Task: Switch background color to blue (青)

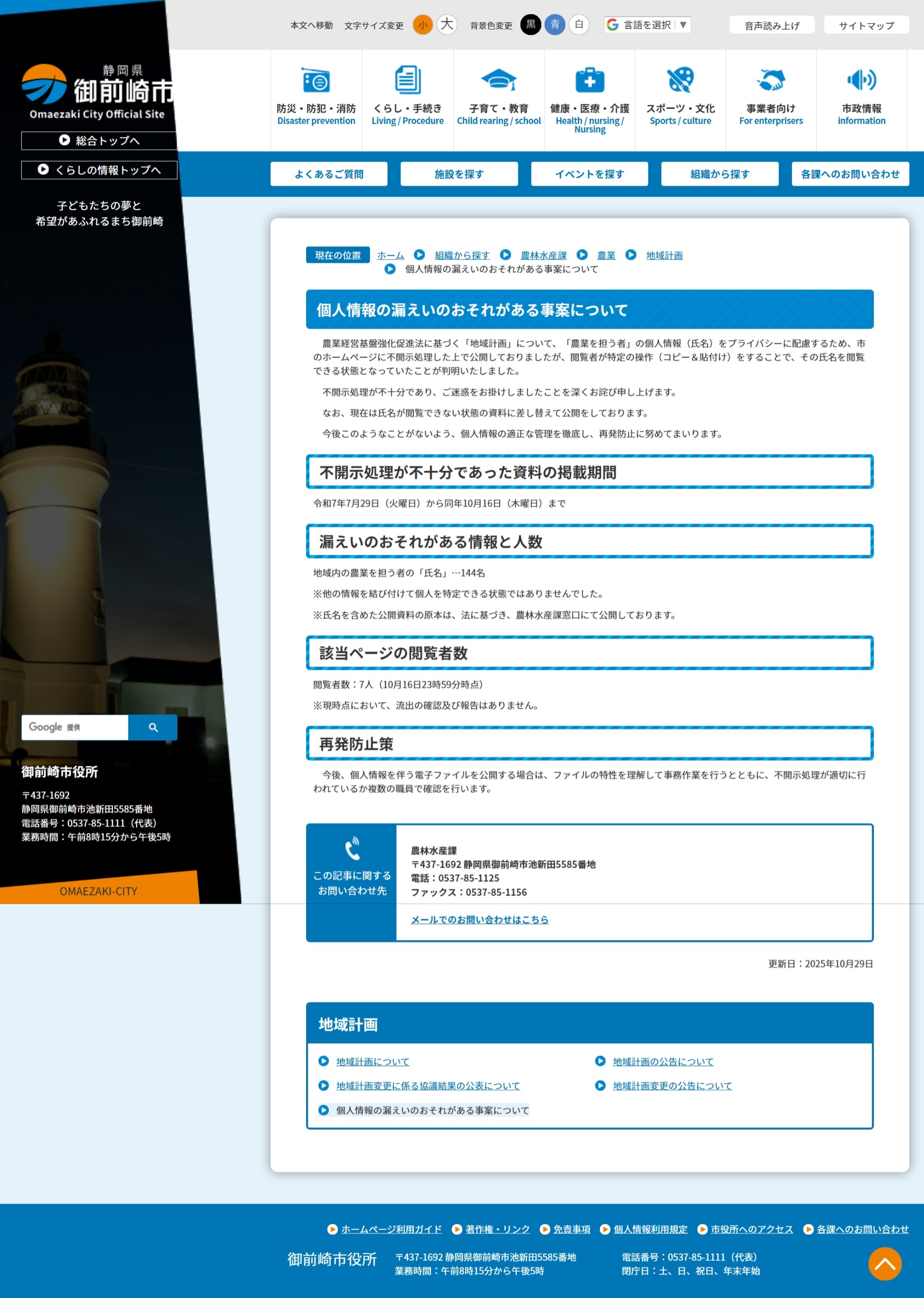Action: pyautogui.click(x=555, y=25)
